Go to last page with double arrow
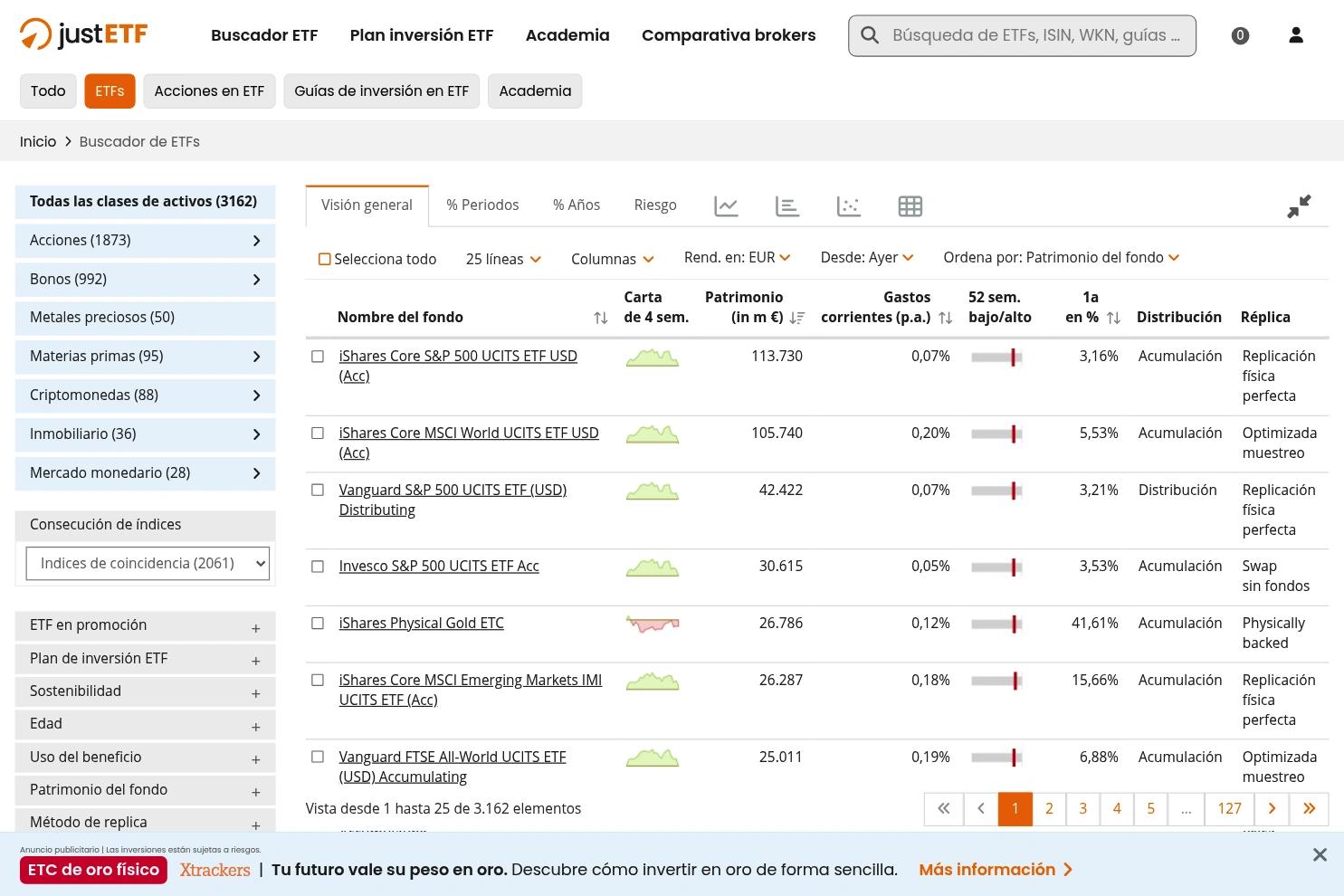 pyautogui.click(x=1310, y=809)
